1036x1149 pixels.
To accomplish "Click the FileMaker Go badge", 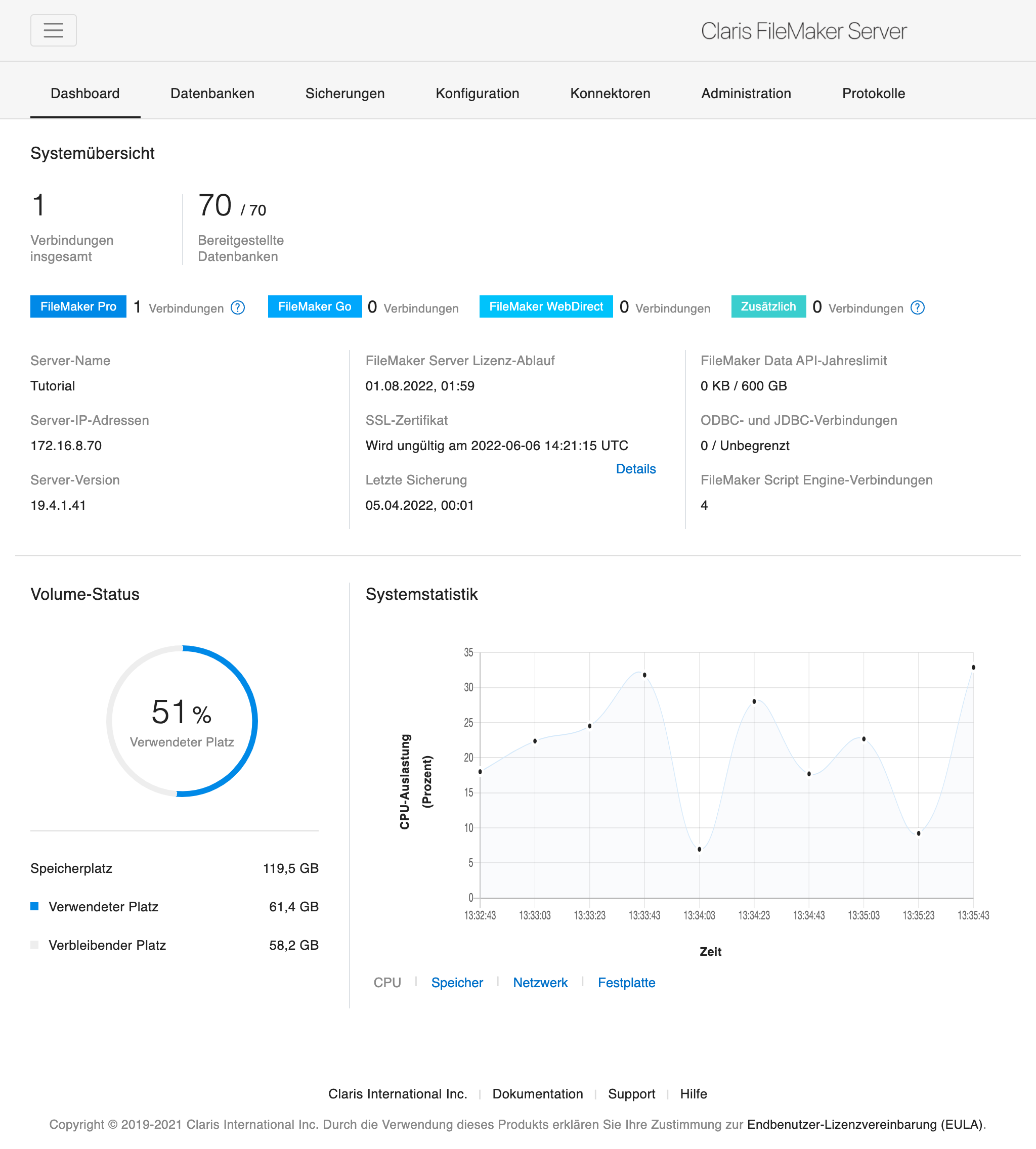I will tap(315, 307).
